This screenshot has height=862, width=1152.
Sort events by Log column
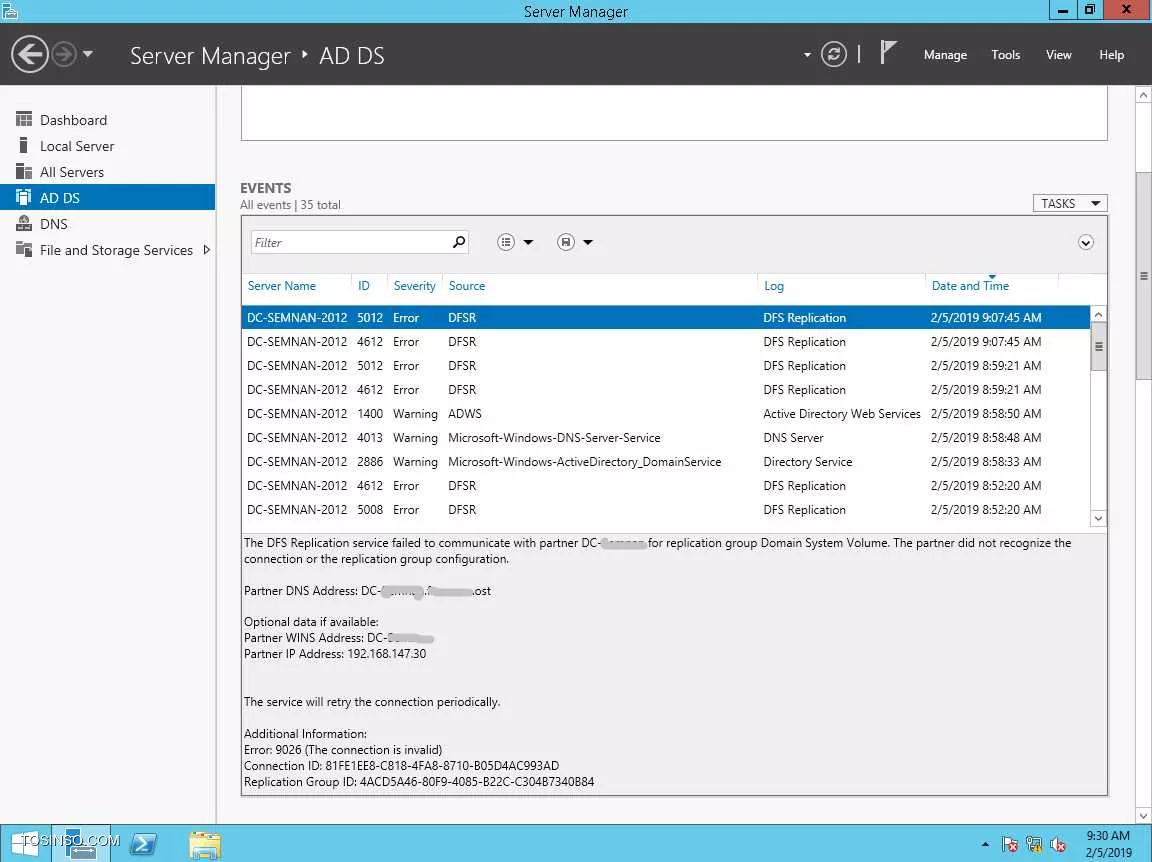[x=774, y=286]
